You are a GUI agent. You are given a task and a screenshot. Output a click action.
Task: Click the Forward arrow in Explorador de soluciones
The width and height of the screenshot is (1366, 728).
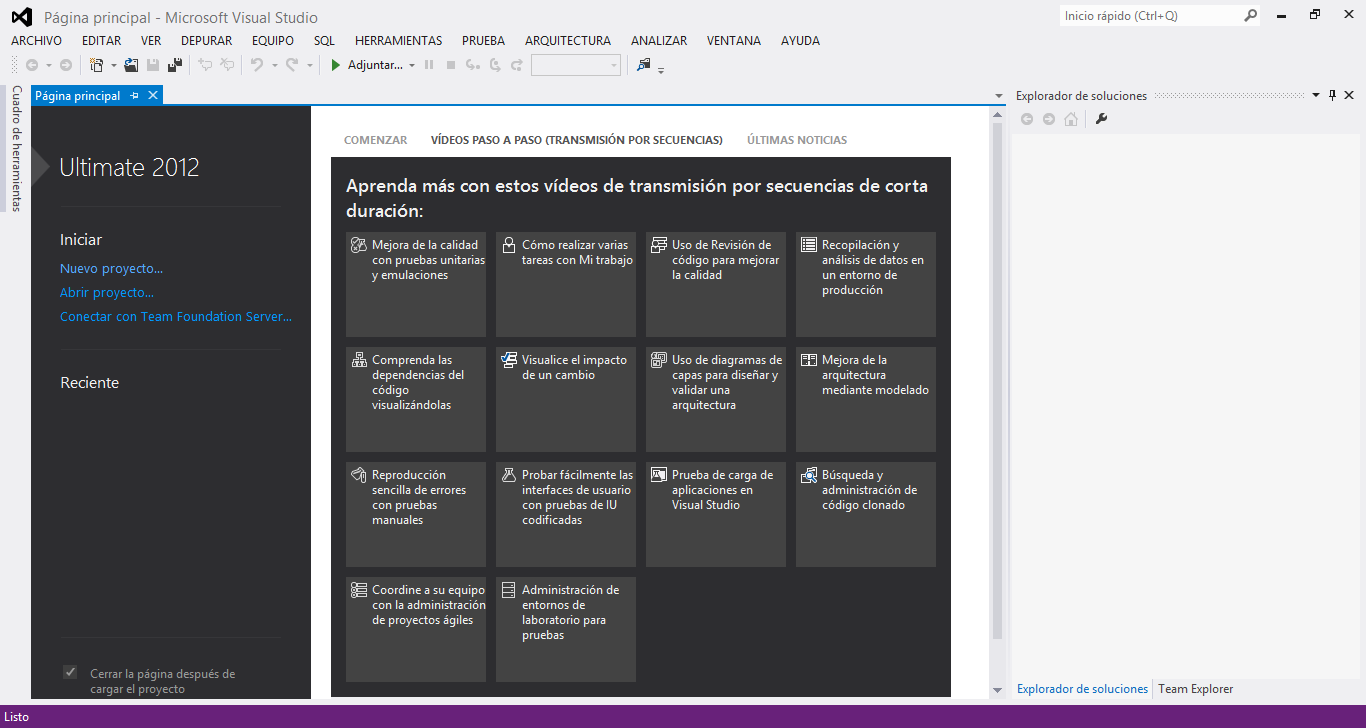[1049, 119]
